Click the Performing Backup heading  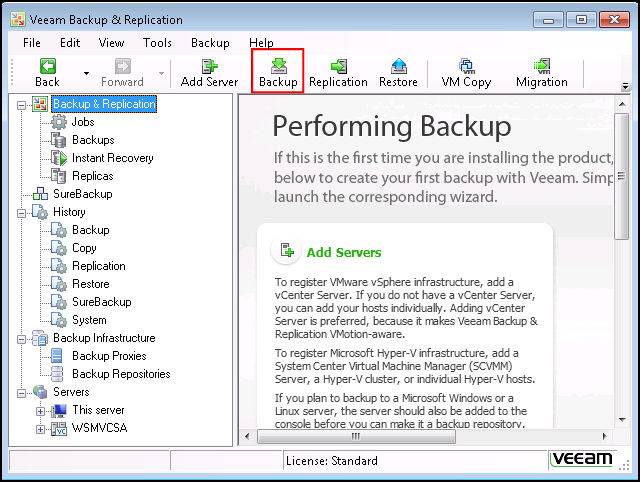pos(392,126)
